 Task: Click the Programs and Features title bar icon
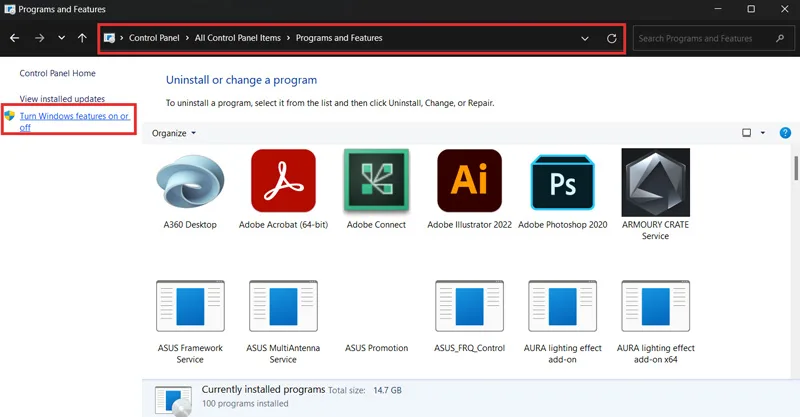click(x=10, y=9)
